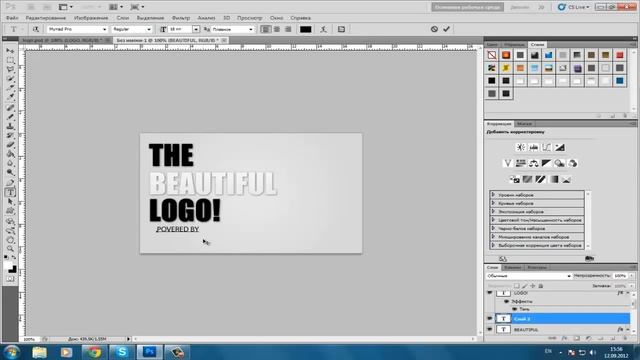This screenshot has height=360, width=640.
Task: Add a Levels adjustment
Action: pos(533,147)
